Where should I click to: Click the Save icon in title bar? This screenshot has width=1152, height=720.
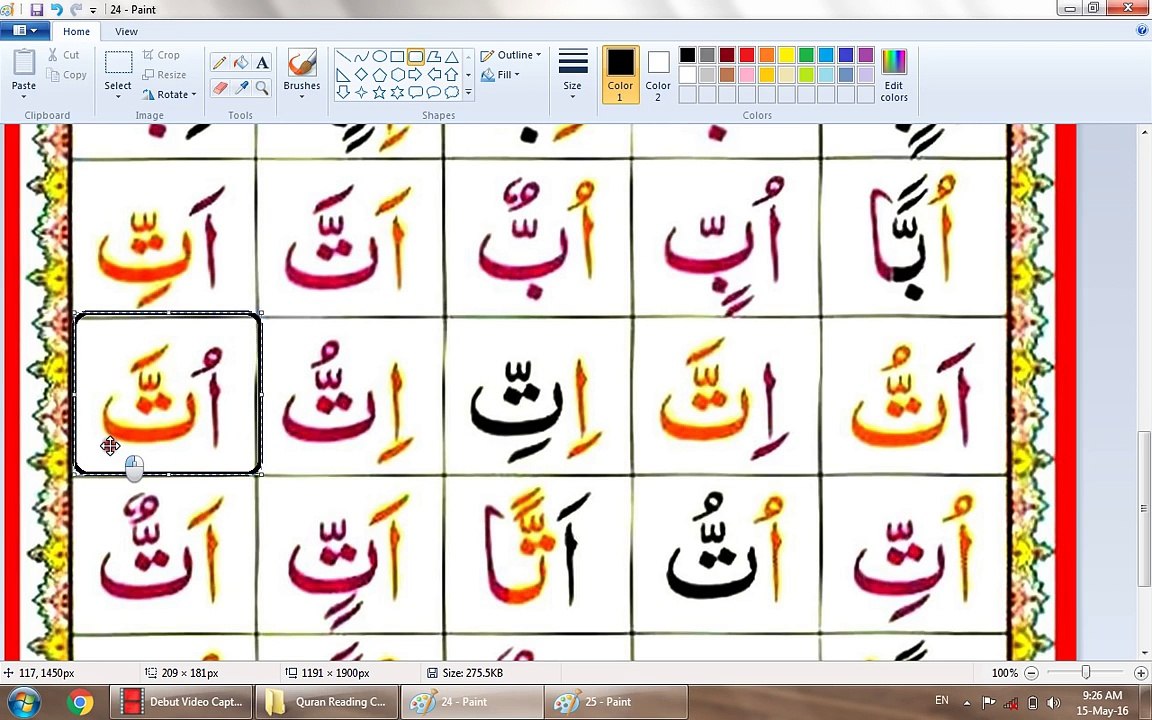[37, 10]
